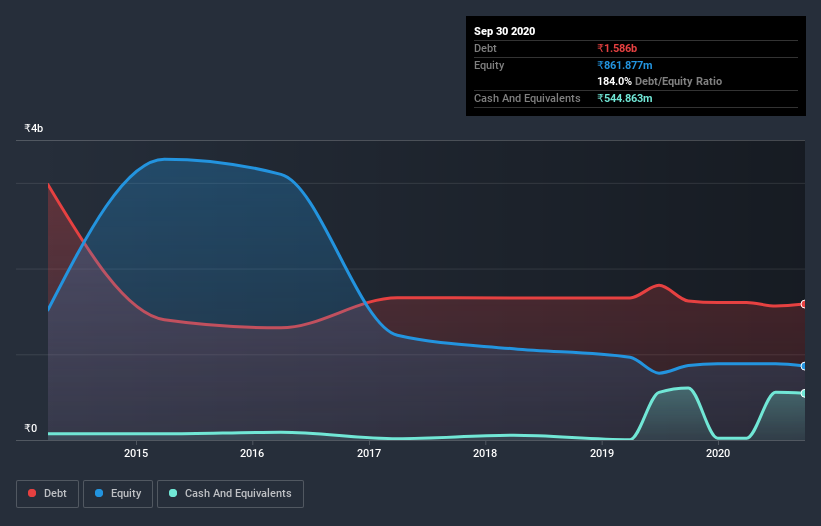The width and height of the screenshot is (821, 526).
Task: Click the Debt label in tooltip
Action: point(485,48)
